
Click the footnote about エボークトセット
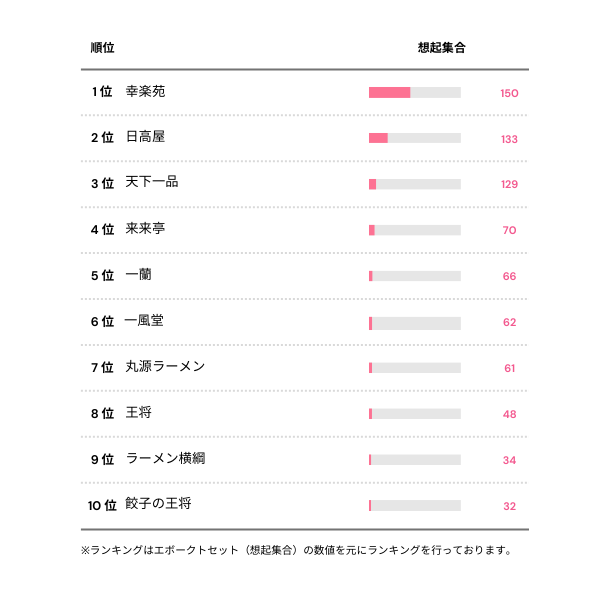[x=298, y=550]
